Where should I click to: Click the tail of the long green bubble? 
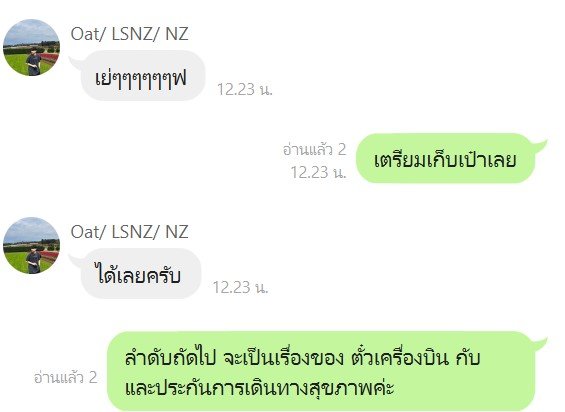tap(539, 343)
